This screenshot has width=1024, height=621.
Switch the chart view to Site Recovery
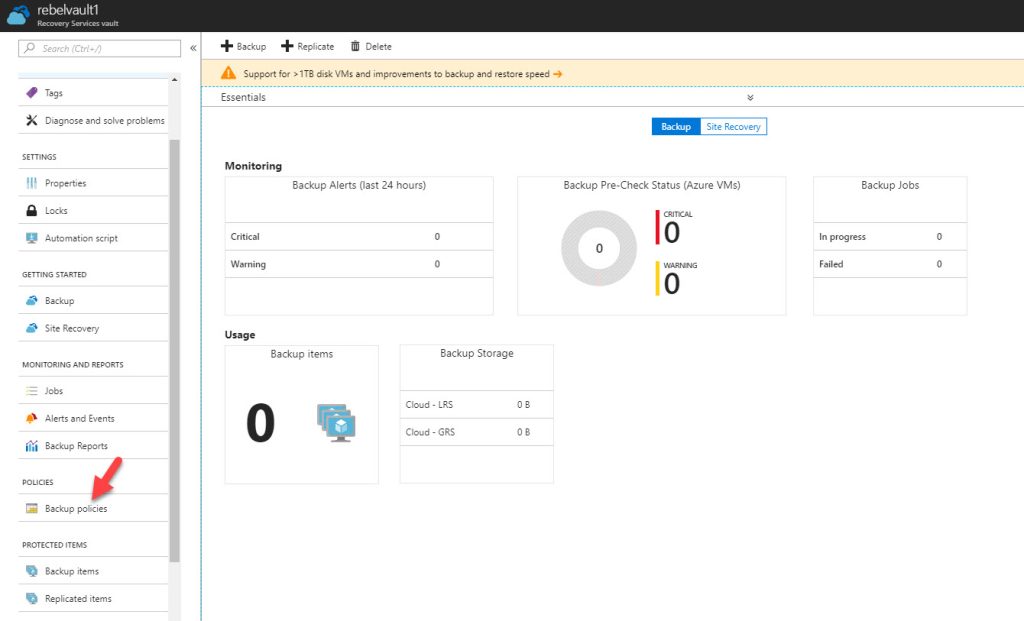click(x=733, y=126)
